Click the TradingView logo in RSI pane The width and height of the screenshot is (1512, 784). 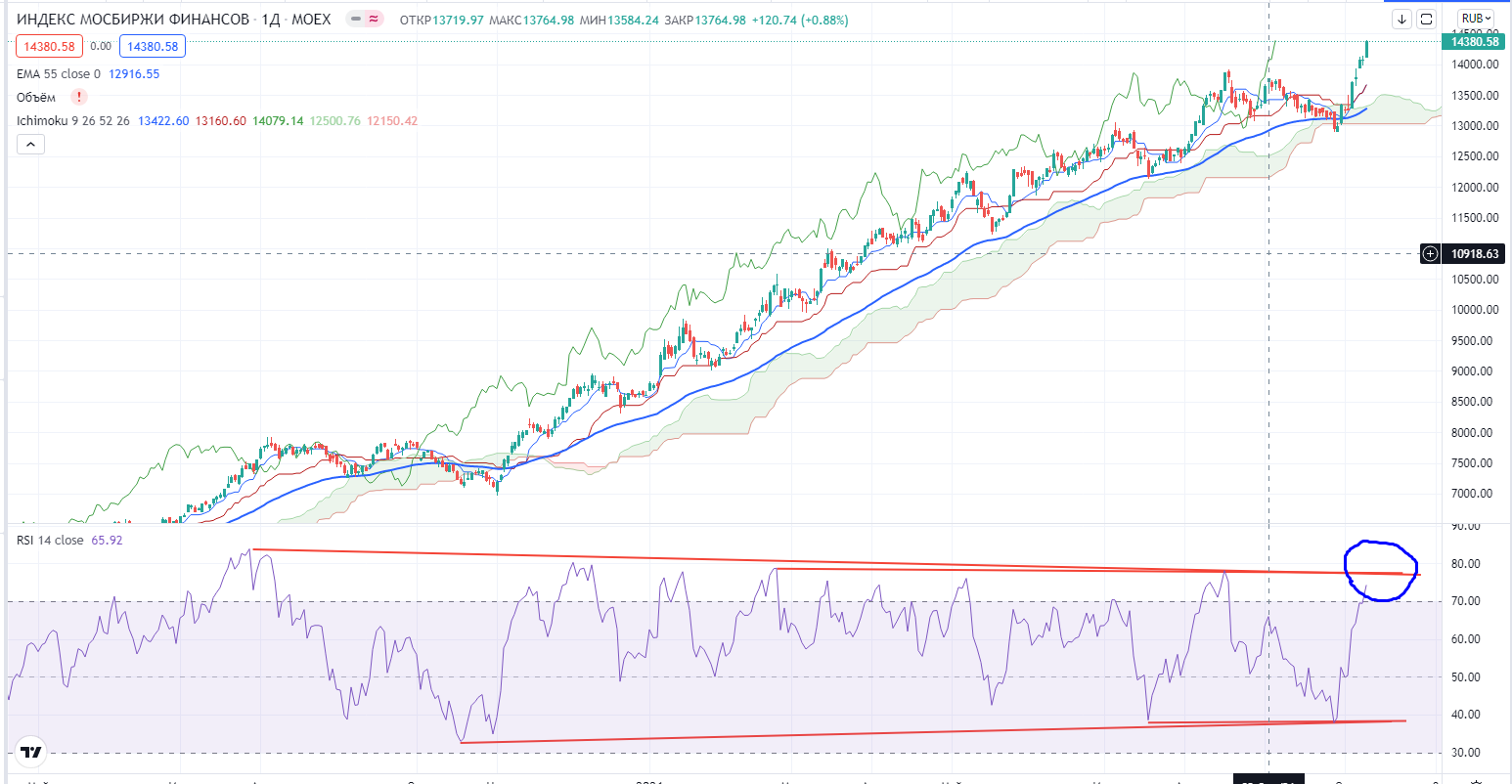pos(31,752)
